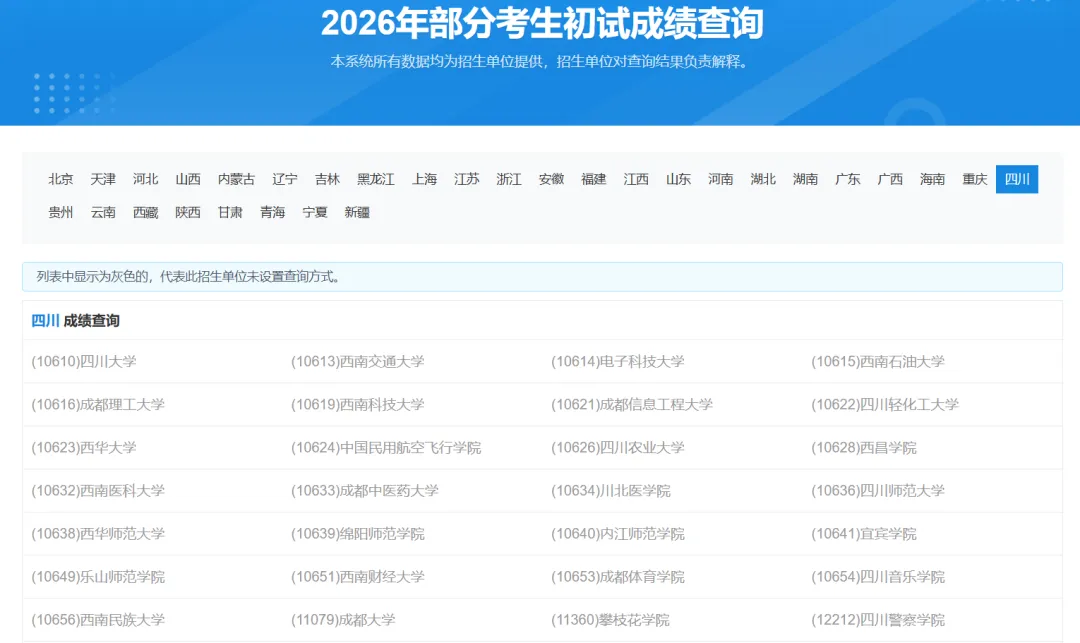Select the 海南 province tab
The height and width of the screenshot is (643, 1080).
click(933, 179)
